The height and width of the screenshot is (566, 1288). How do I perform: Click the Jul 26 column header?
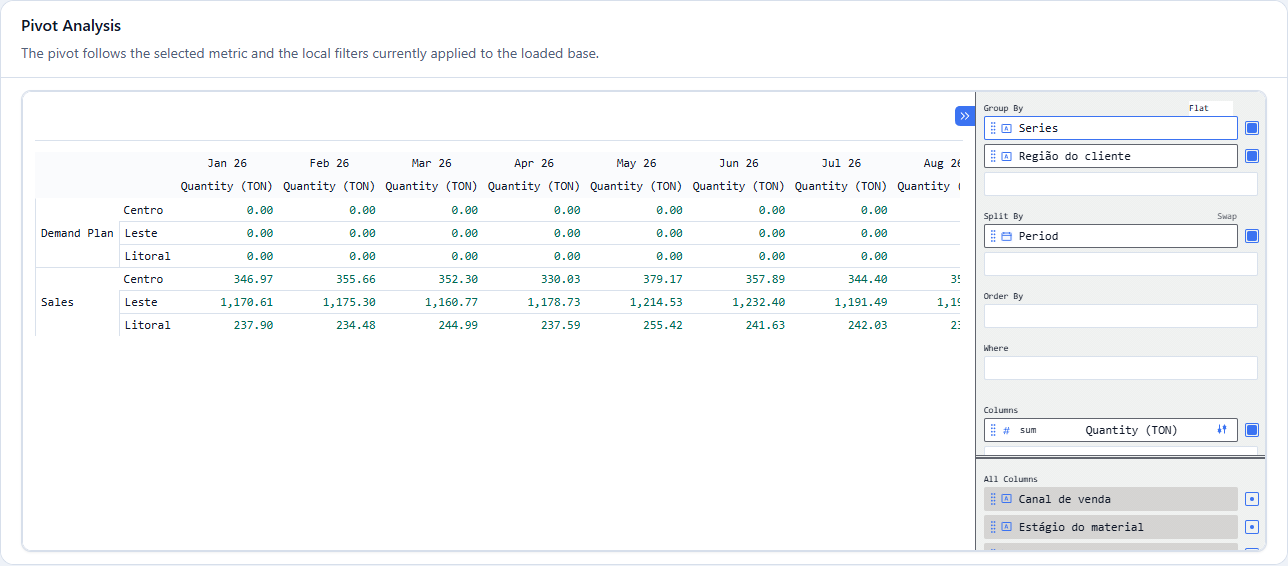point(841,163)
